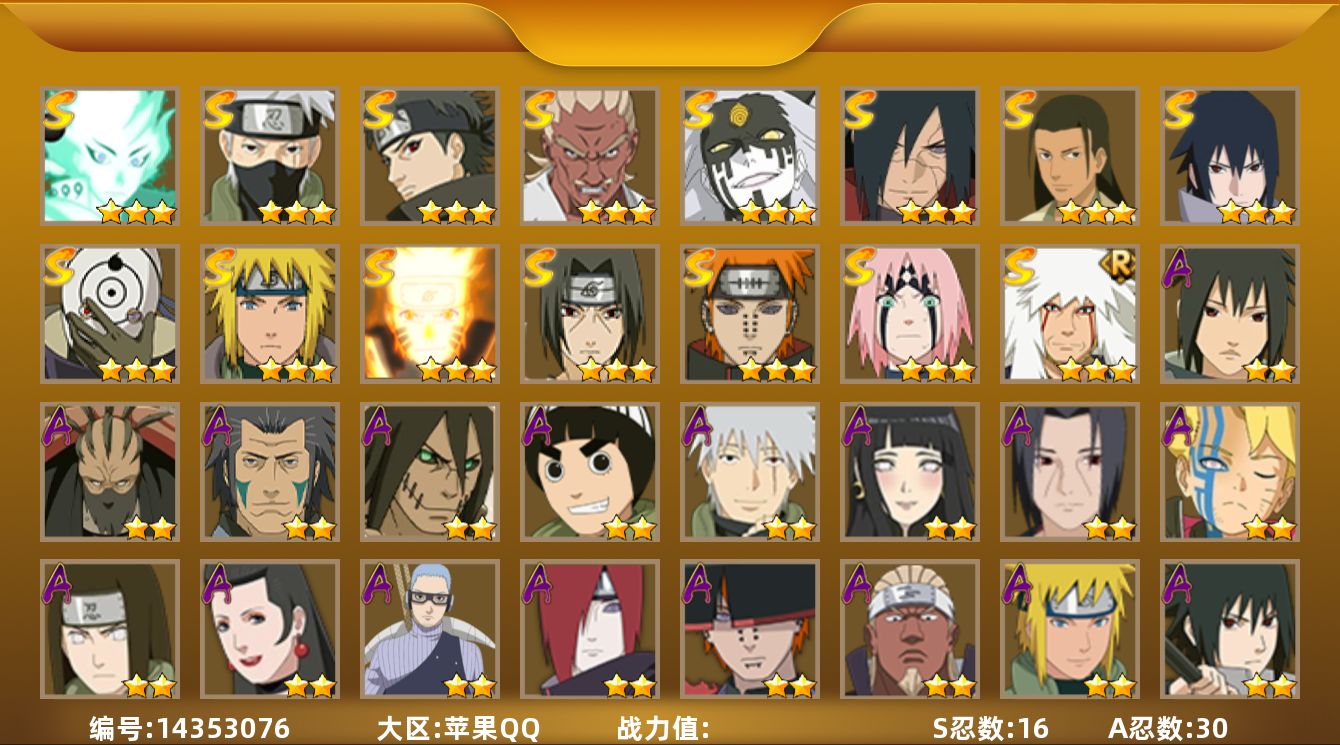
Task: Pick the S-rank ringed white mask character
Action: [x=110, y=314]
